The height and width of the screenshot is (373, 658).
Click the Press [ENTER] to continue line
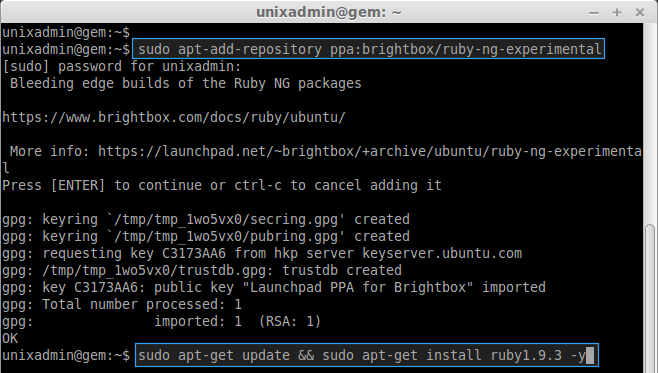[222, 185]
